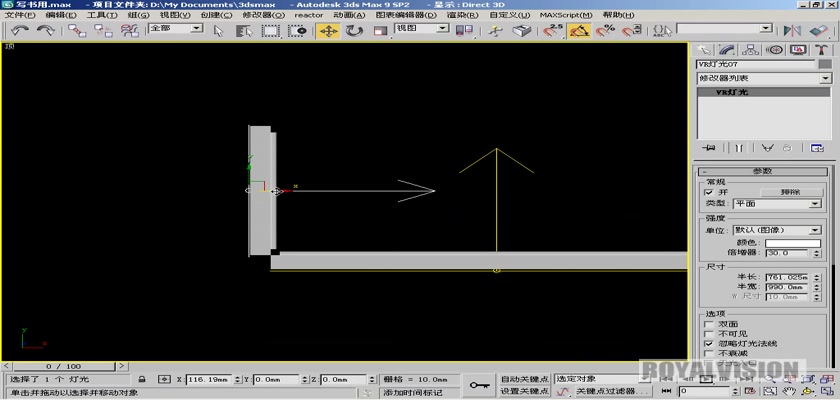Click the Use Pivot Point Center icon

(x=464, y=31)
